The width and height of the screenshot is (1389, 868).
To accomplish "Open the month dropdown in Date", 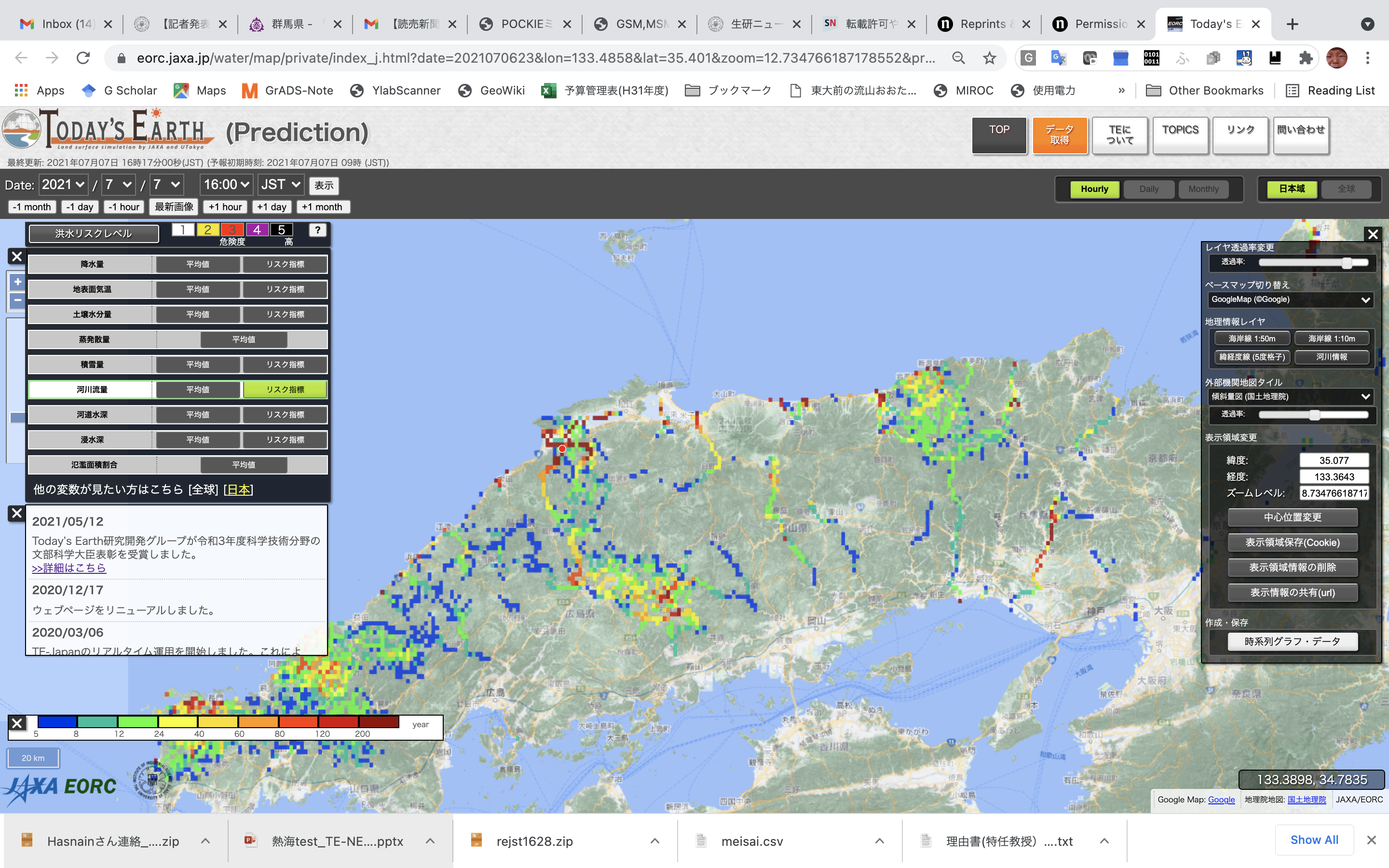I will click(118, 184).
